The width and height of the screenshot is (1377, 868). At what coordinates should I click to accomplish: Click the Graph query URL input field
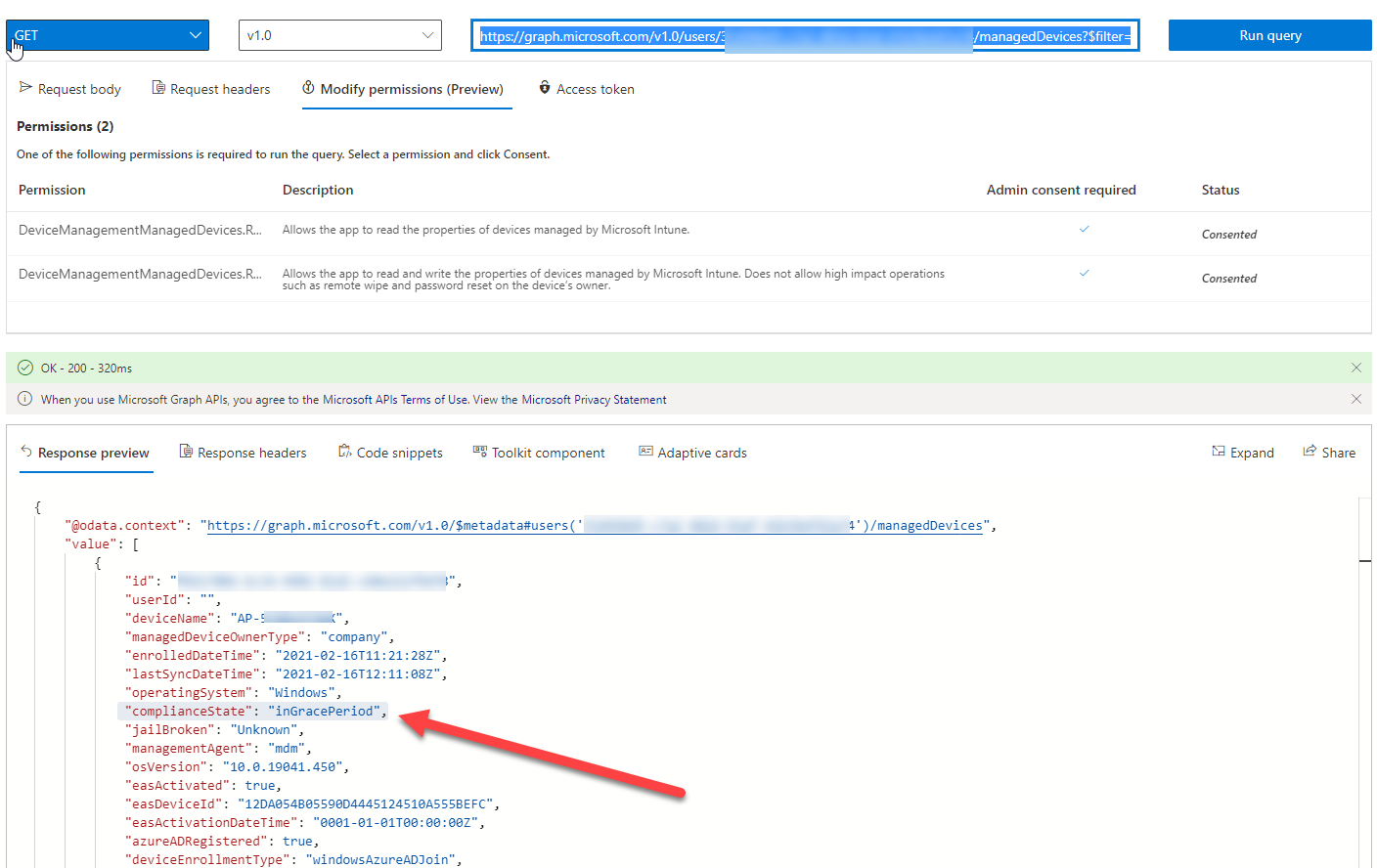805,36
